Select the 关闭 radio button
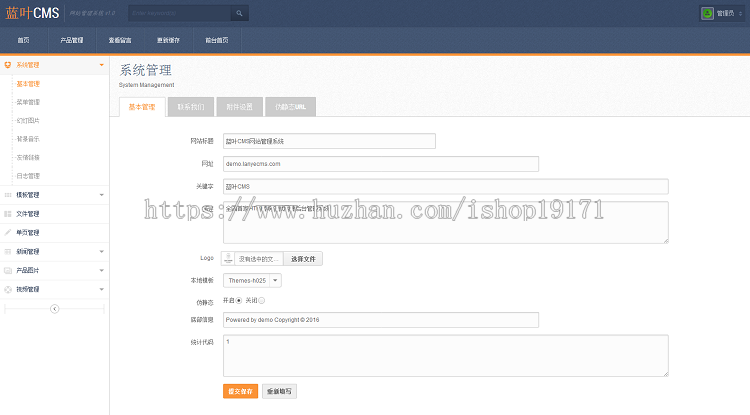 pyautogui.click(x=262, y=301)
